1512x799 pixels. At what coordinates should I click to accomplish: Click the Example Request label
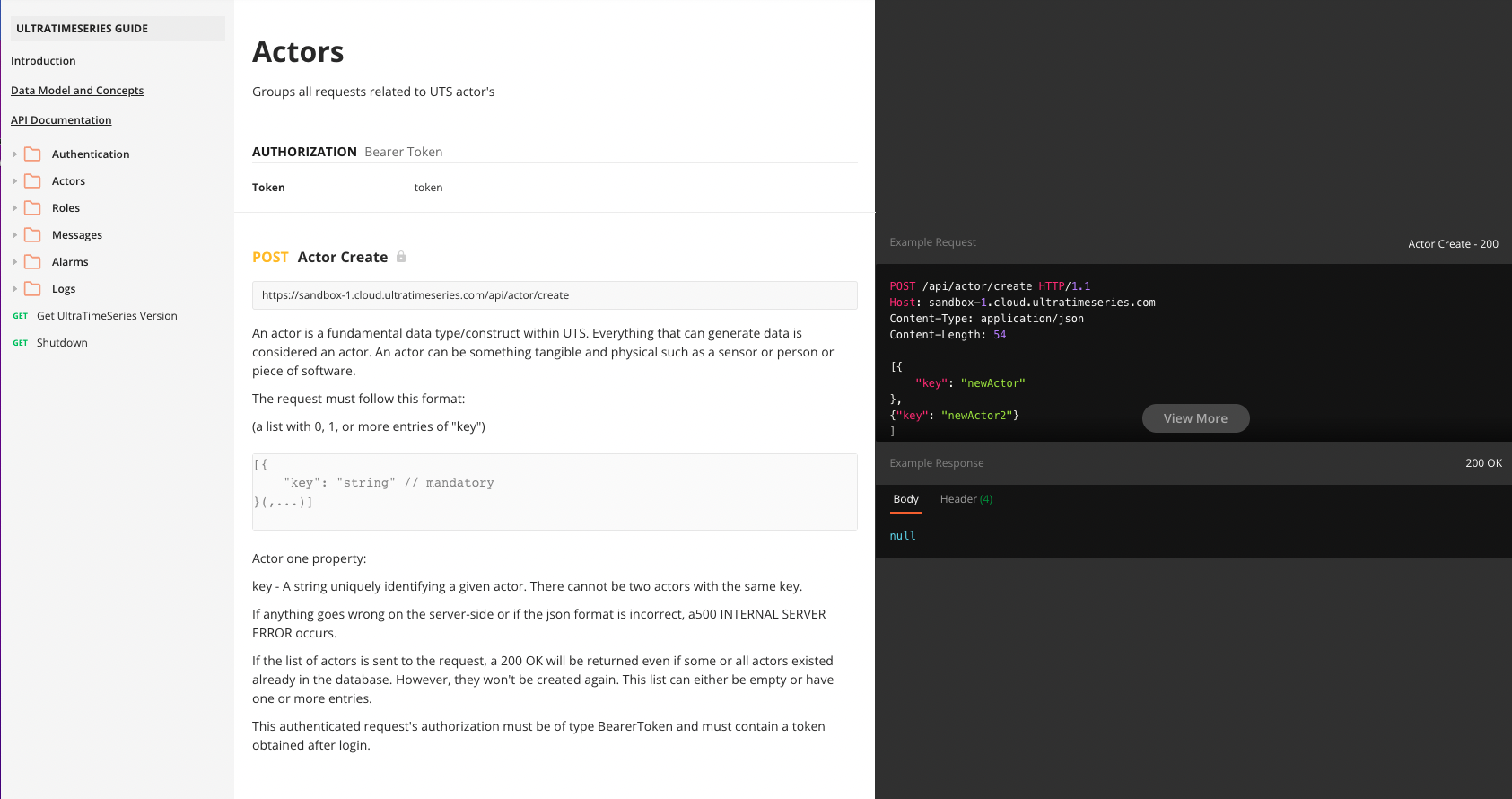(x=932, y=242)
